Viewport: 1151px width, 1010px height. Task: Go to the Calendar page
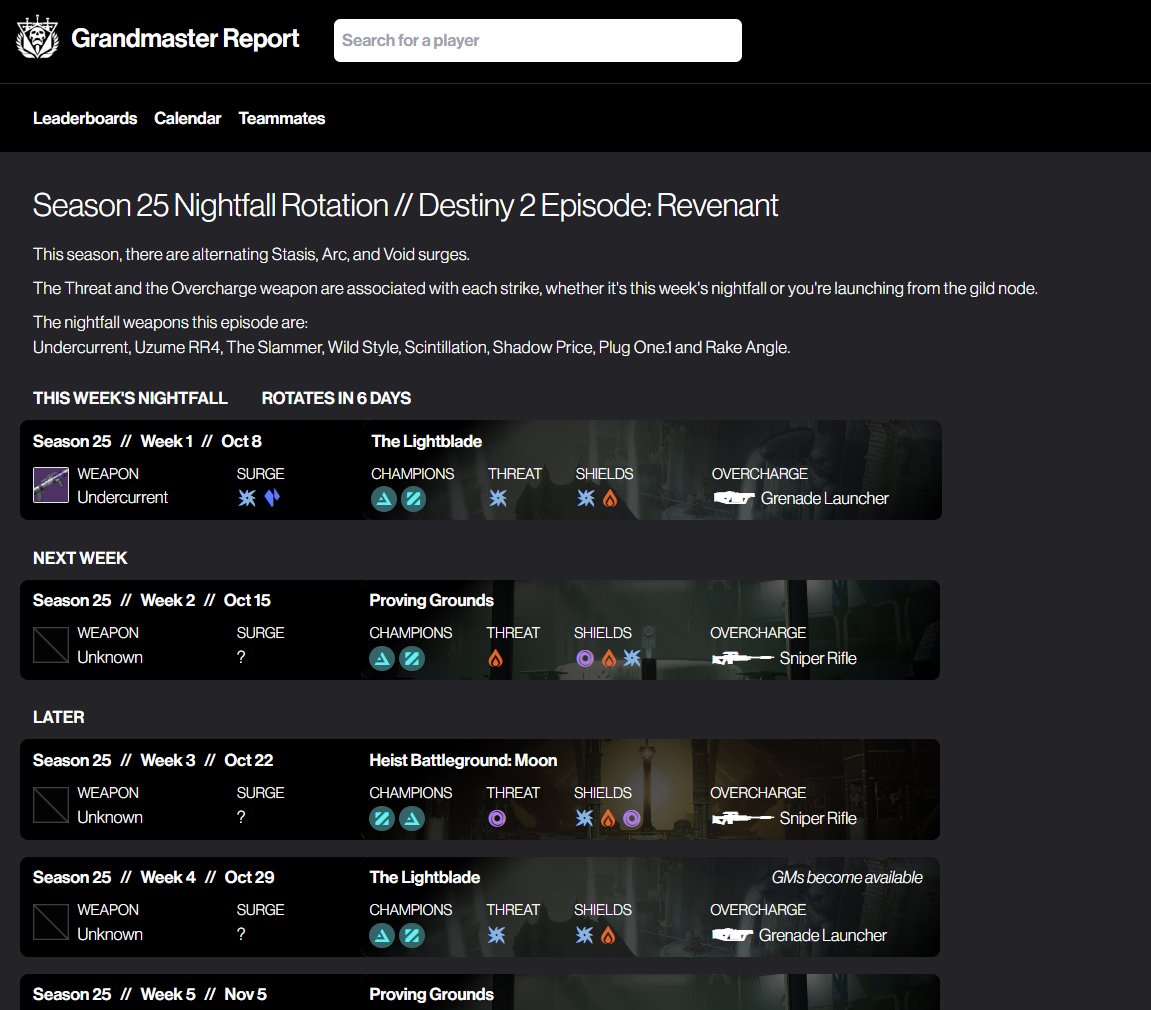click(x=187, y=118)
